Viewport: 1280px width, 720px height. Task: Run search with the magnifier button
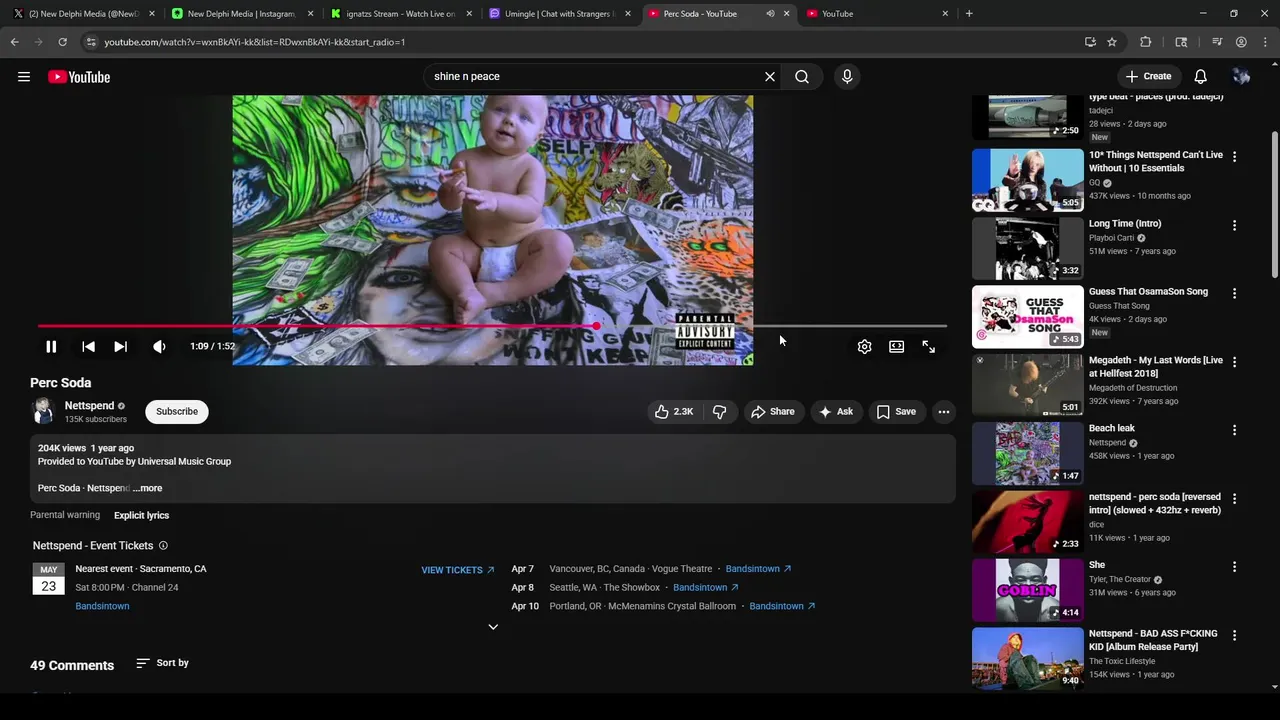tap(802, 77)
